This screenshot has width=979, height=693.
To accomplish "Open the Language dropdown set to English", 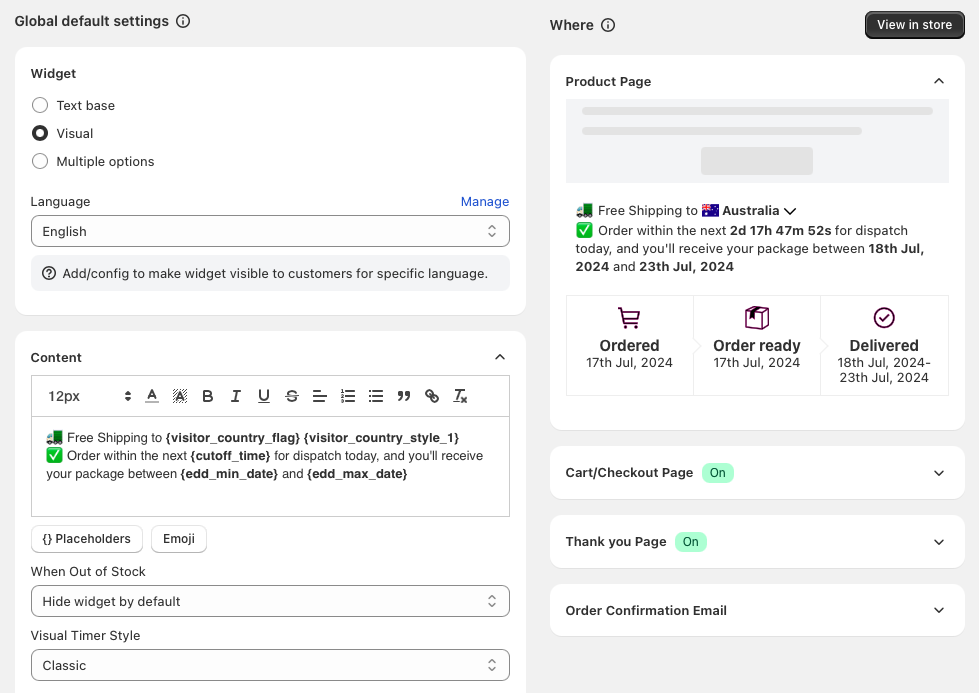I will coord(270,231).
